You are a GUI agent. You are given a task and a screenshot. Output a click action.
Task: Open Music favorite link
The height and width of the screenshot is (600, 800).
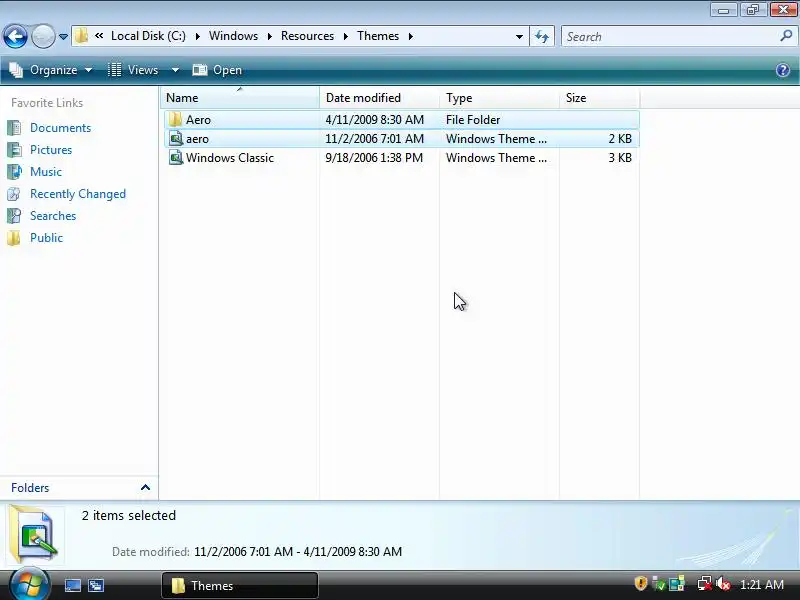46,171
